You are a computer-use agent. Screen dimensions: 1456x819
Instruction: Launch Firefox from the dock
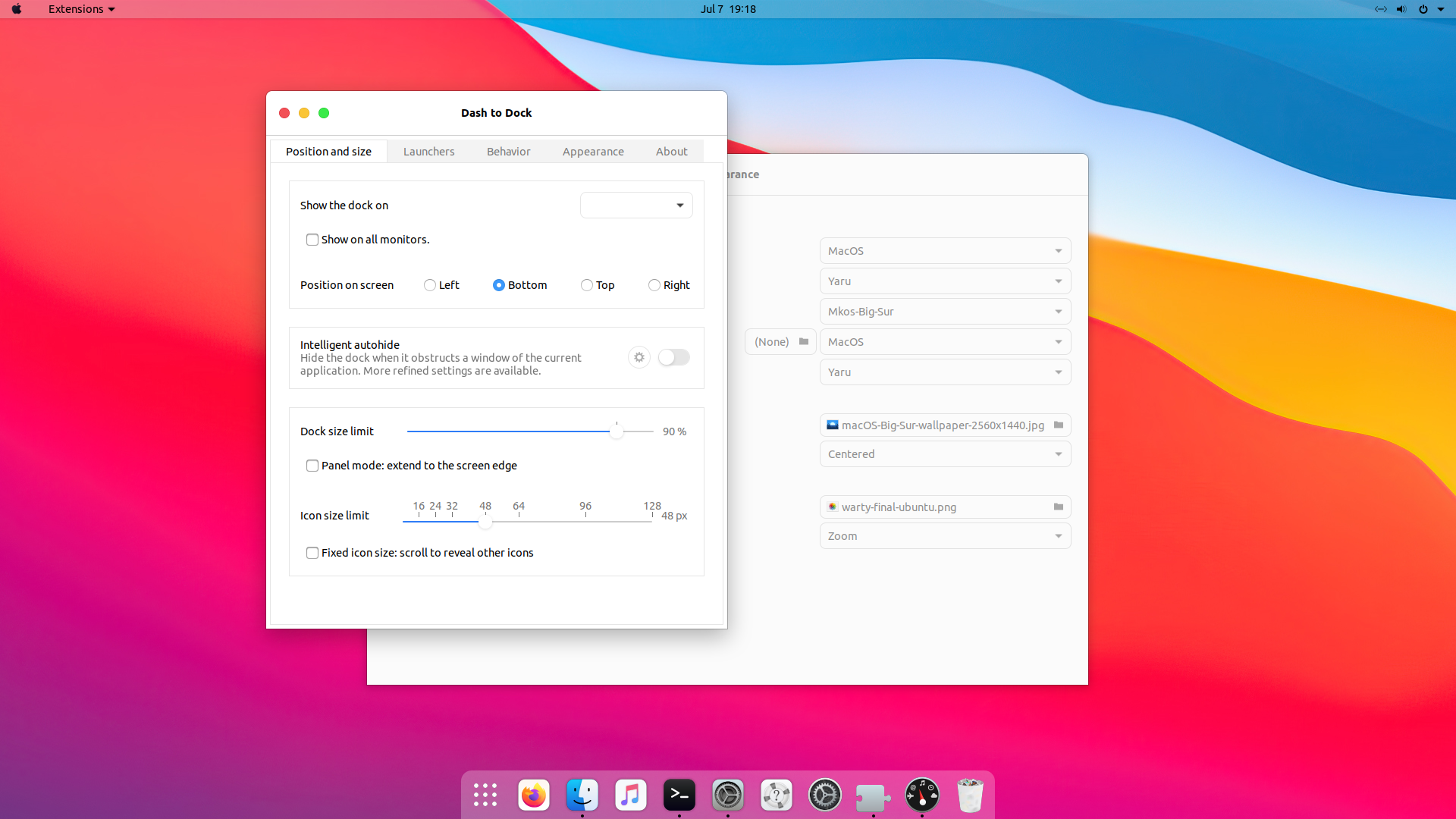pos(534,795)
